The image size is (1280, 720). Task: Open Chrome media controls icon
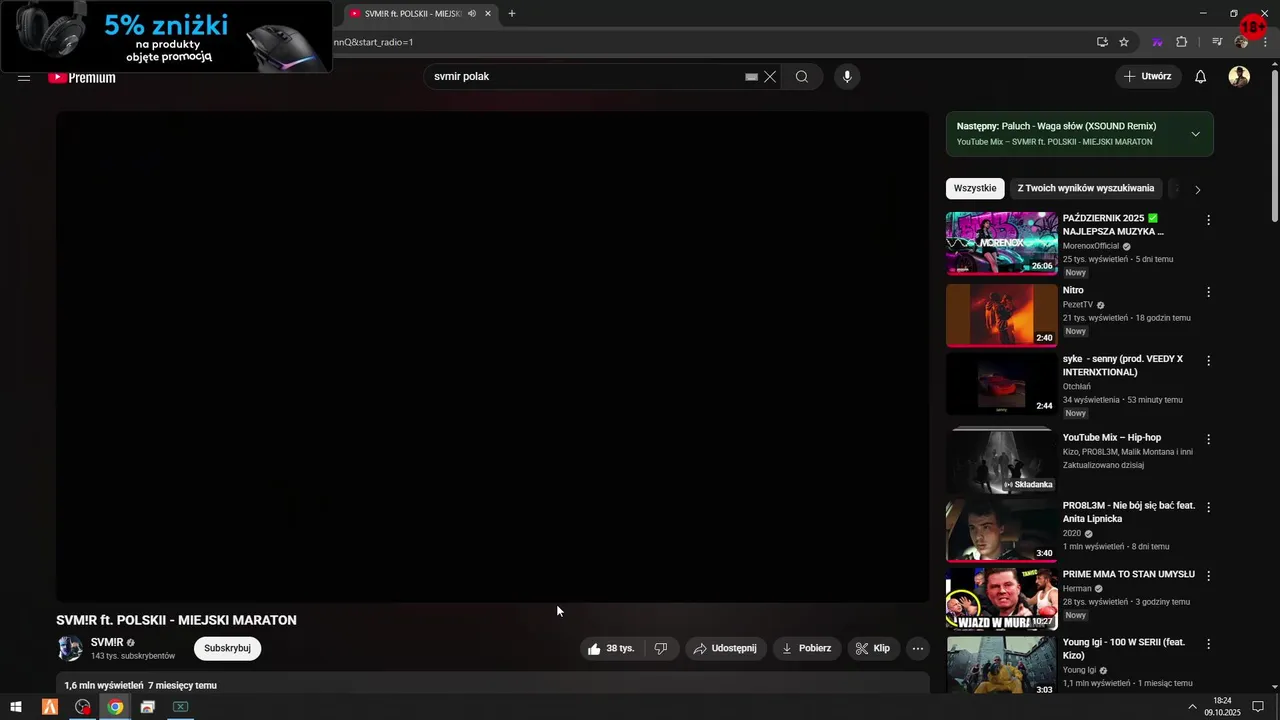[x=1217, y=42]
